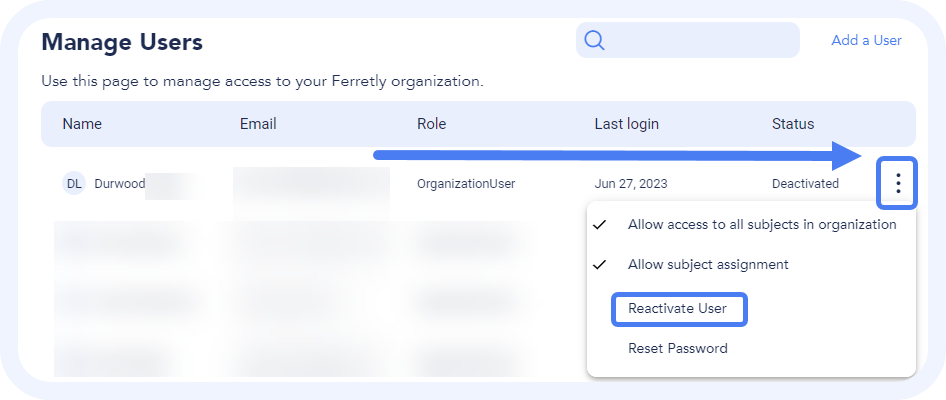The image size is (946, 400).
Task: Sort by the Last login column
Action: pyautogui.click(x=626, y=125)
